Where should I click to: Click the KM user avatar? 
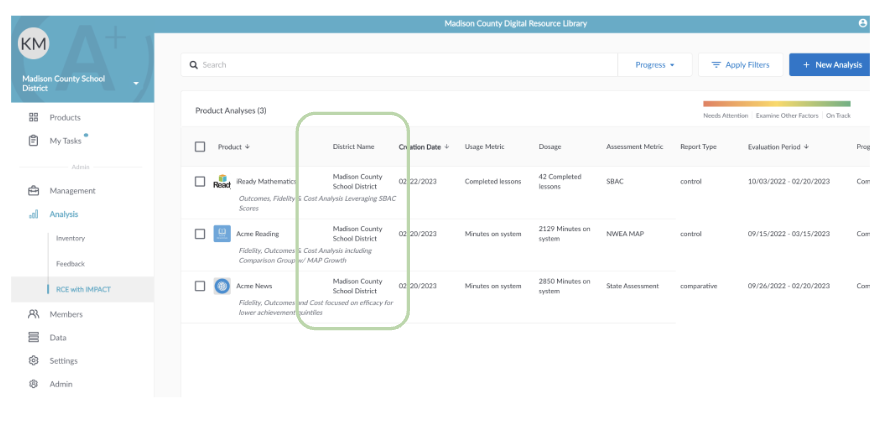coord(34,43)
